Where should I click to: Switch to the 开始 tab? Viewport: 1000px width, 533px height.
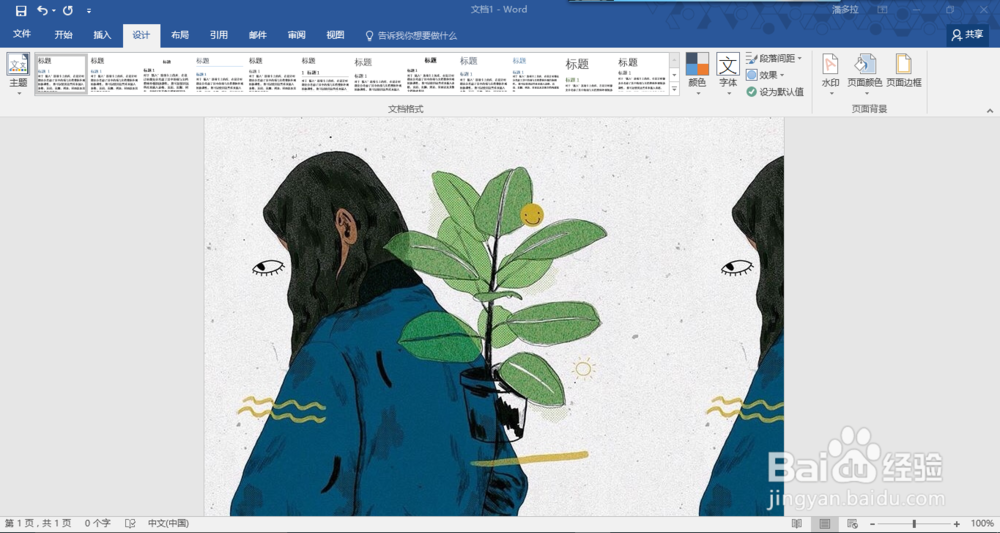pos(63,35)
